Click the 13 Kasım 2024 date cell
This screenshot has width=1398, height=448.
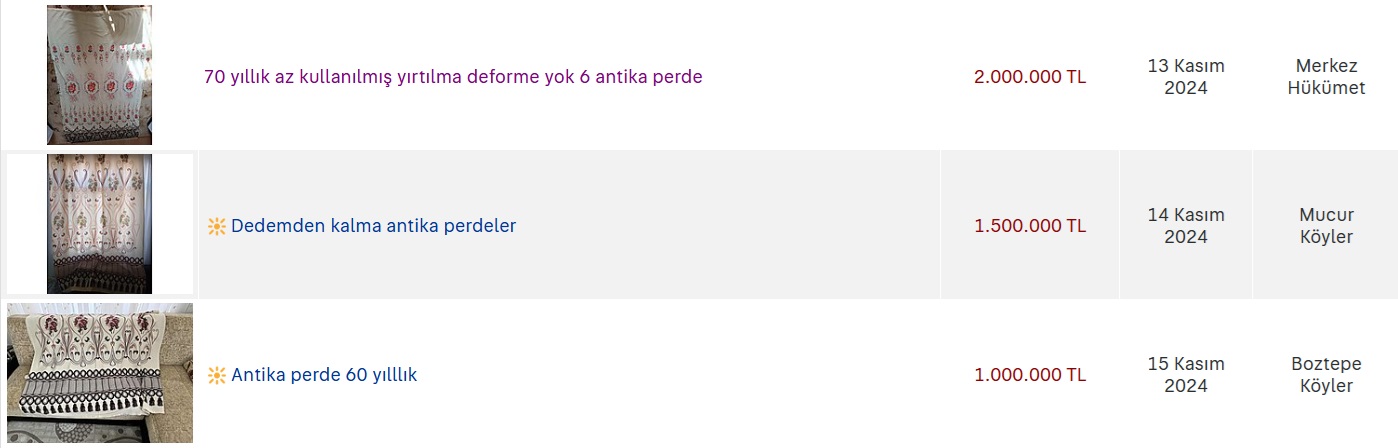(1186, 76)
